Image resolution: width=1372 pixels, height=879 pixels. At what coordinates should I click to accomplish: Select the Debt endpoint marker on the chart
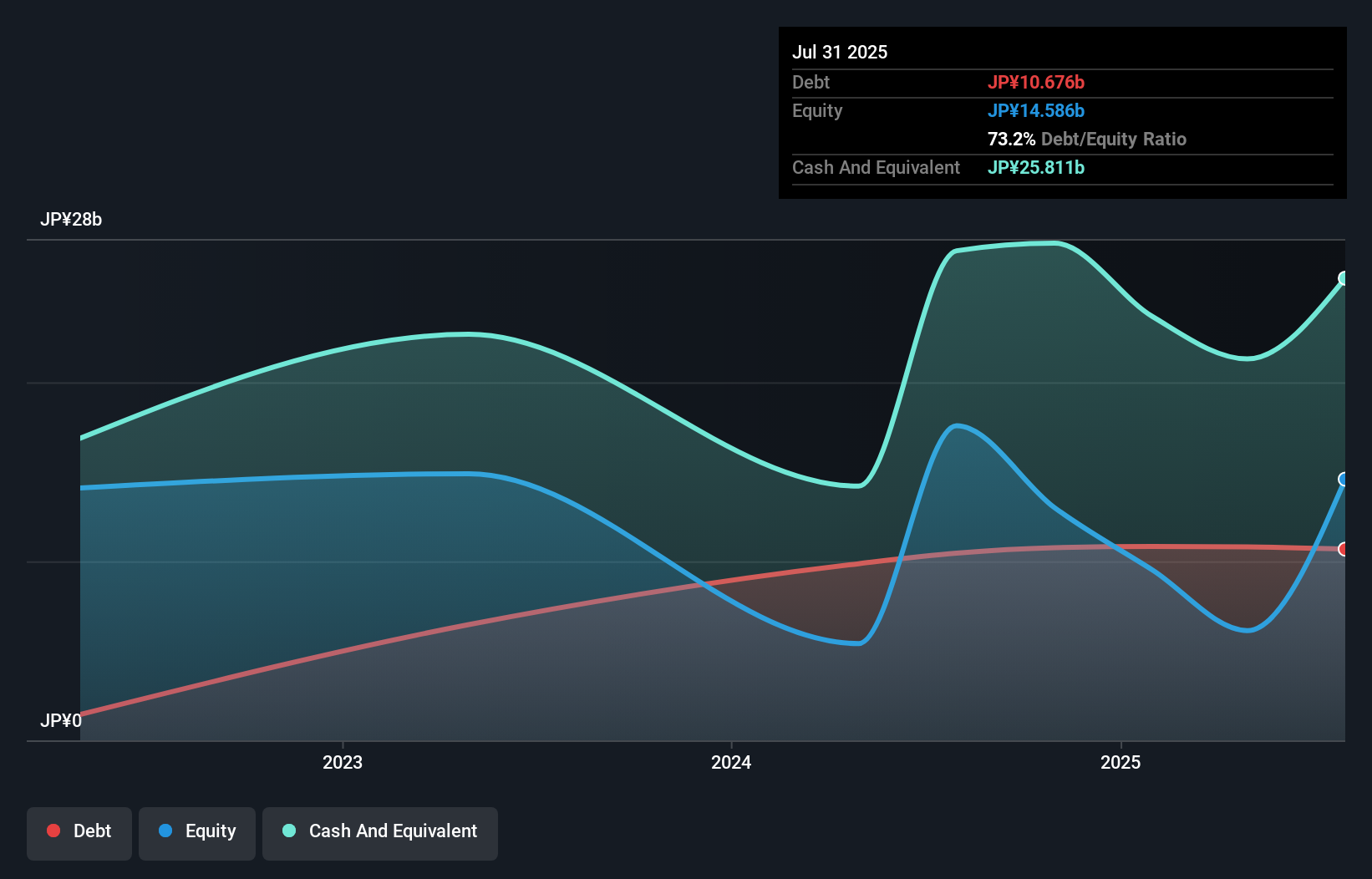tap(1344, 549)
